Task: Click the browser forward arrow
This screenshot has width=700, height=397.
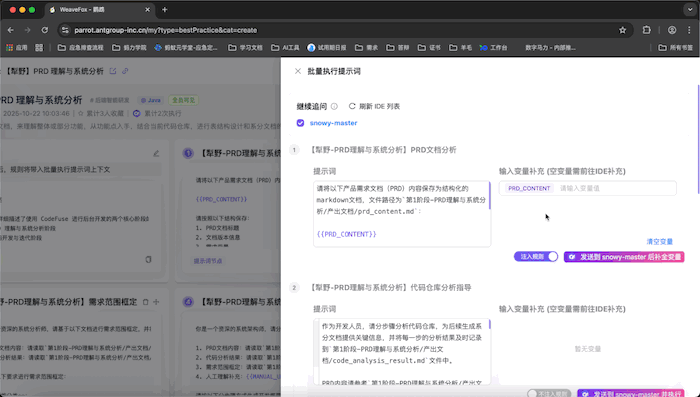Action: pyautogui.click(x=28, y=30)
